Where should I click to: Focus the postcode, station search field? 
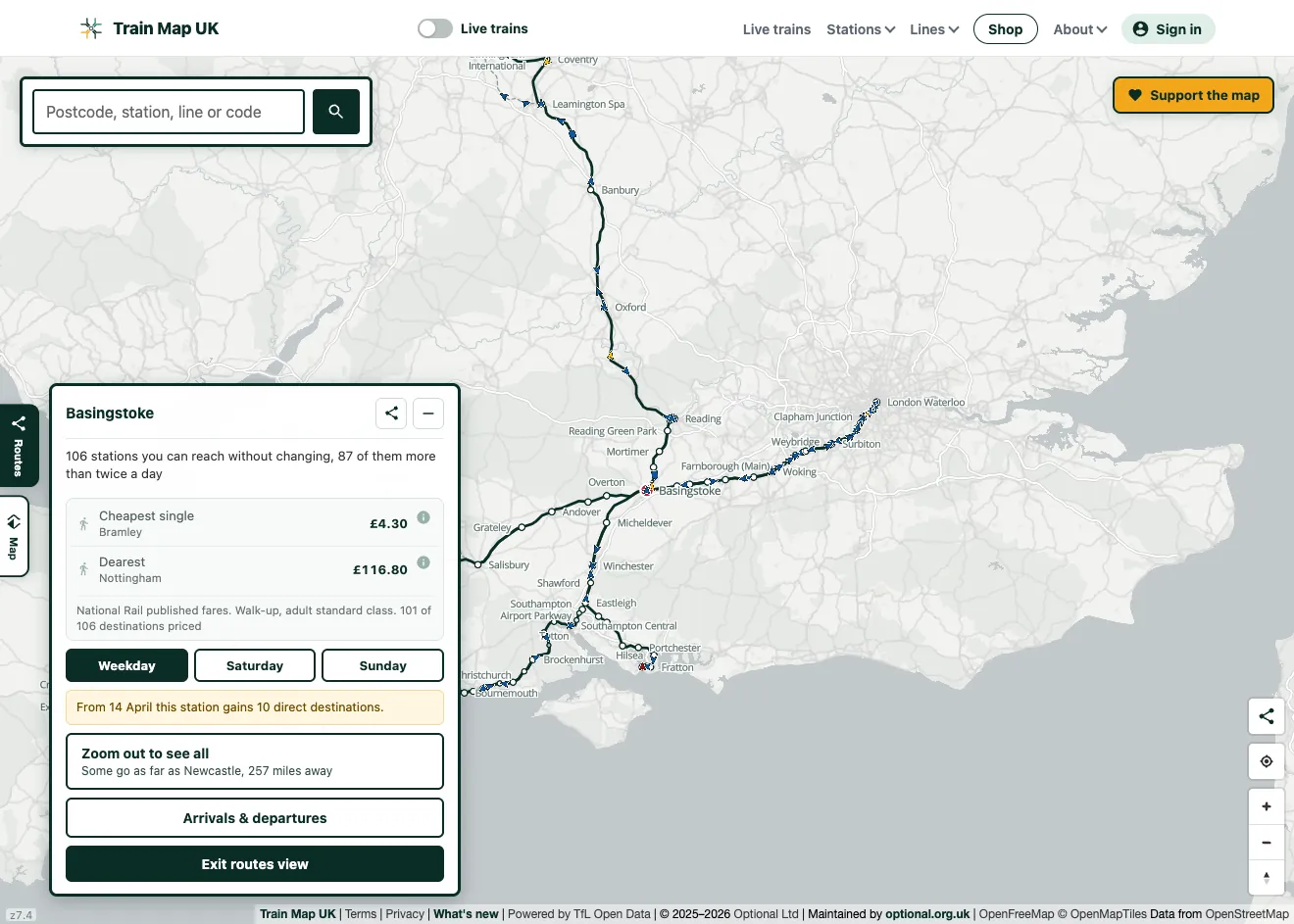click(x=169, y=112)
